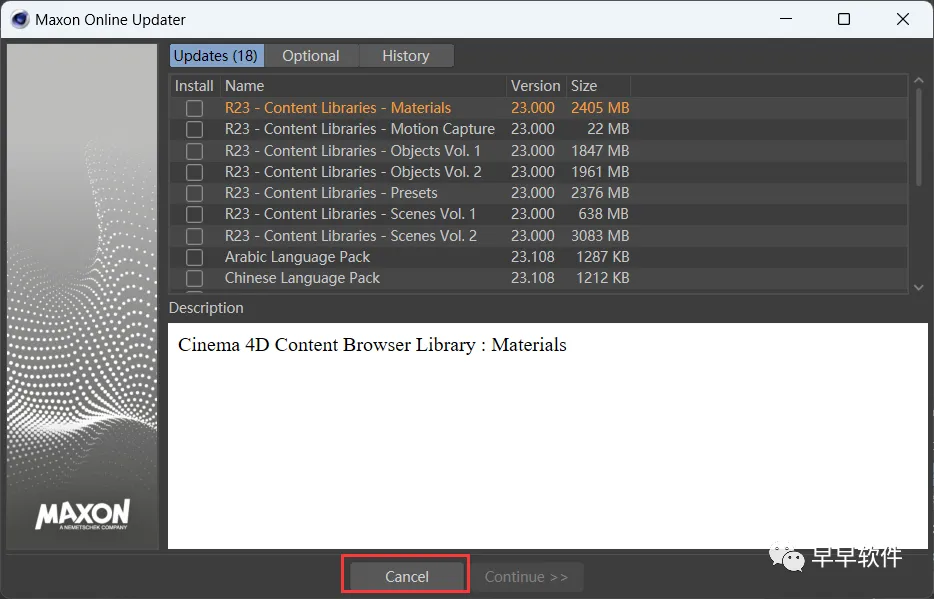Tick install checkbox for Objects Vol. 2
This screenshot has width=934, height=599.
click(x=194, y=172)
